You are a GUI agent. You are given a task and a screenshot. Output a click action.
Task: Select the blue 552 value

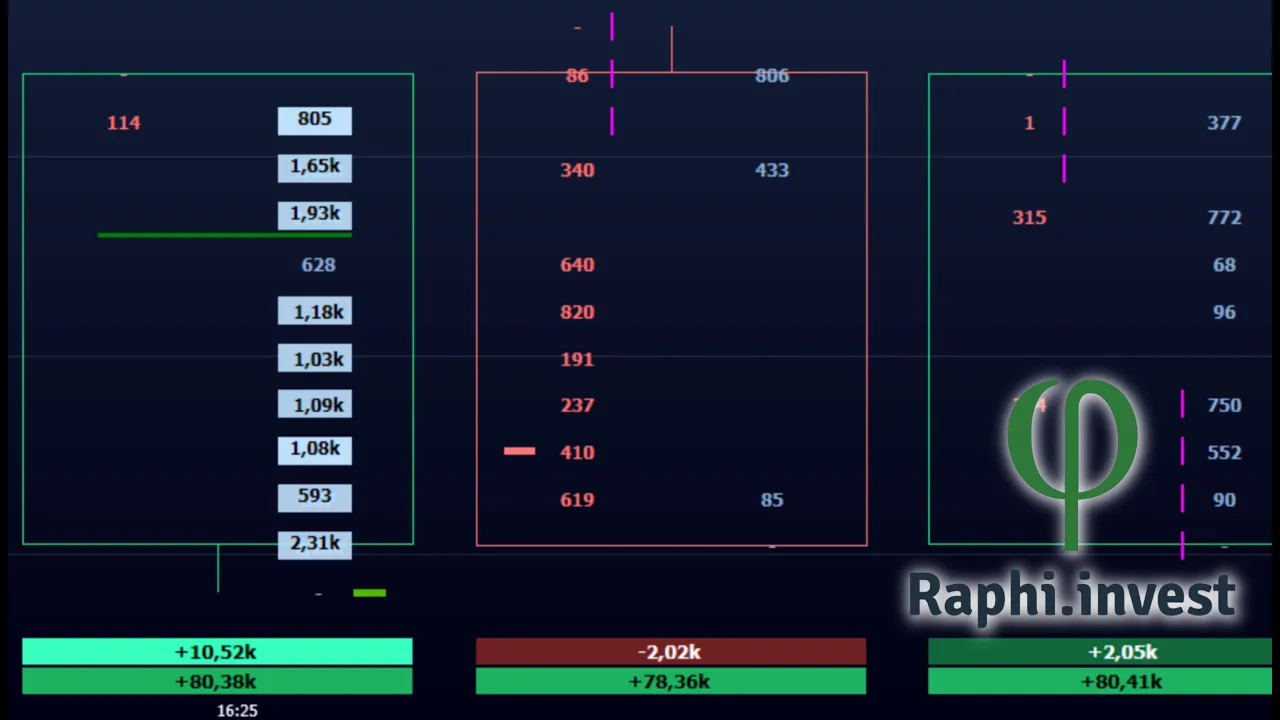tap(1224, 453)
